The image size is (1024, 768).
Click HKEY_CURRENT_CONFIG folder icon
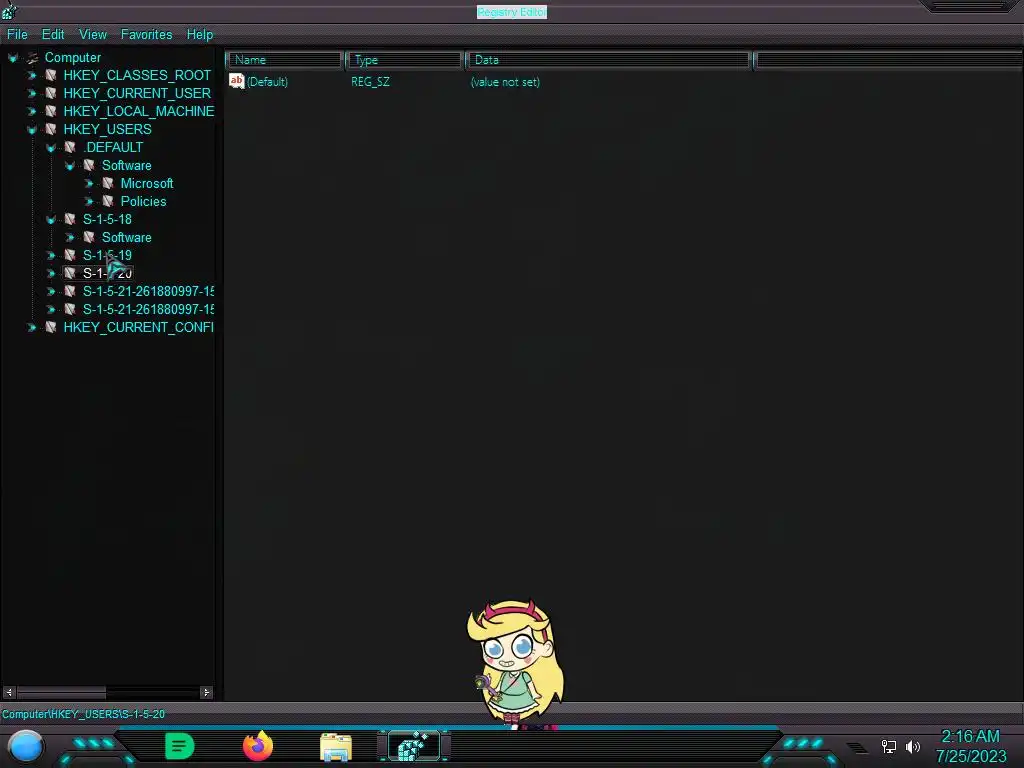[50, 327]
